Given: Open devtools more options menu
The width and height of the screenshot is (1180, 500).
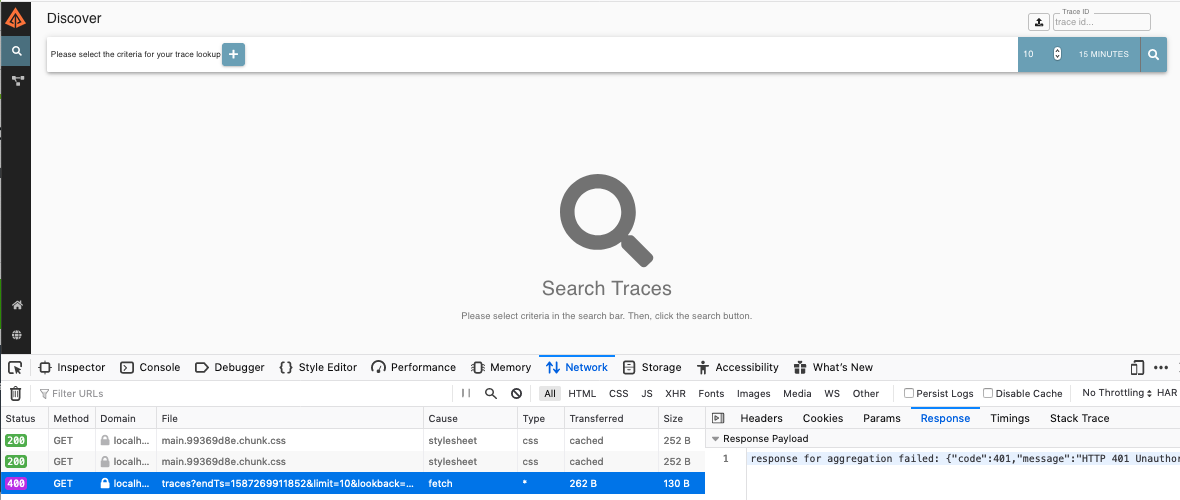Looking at the screenshot, I should pyautogui.click(x=1160, y=367).
